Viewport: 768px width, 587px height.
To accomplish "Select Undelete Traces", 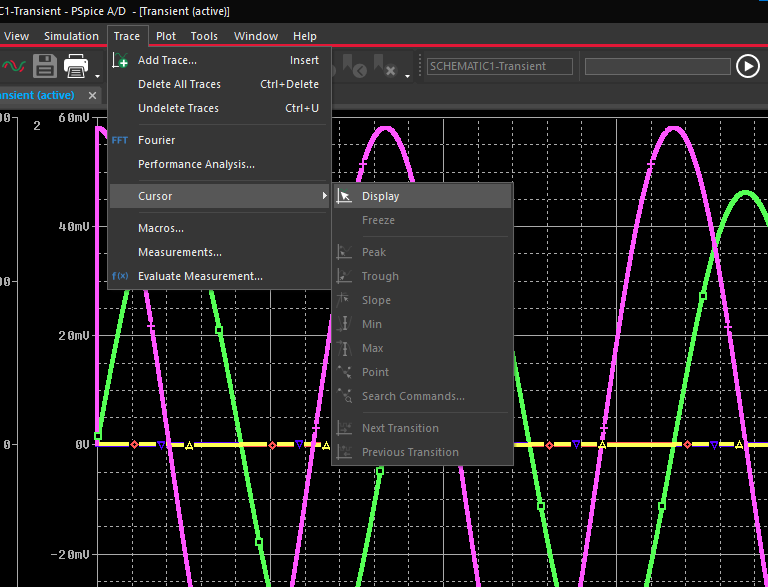I will [x=219, y=108].
